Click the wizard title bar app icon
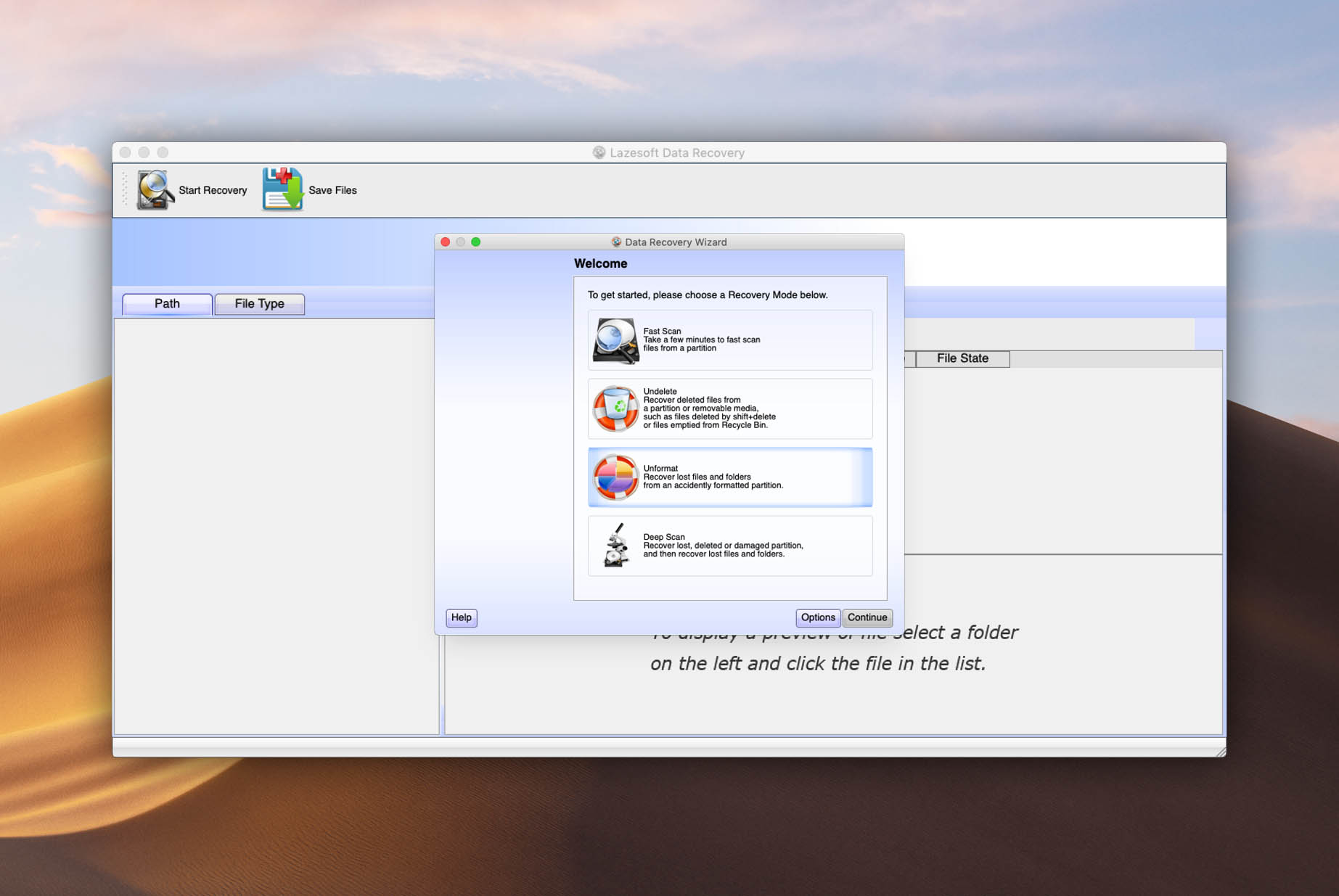The width and height of the screenshot is (1339, 896). point(616,242)
